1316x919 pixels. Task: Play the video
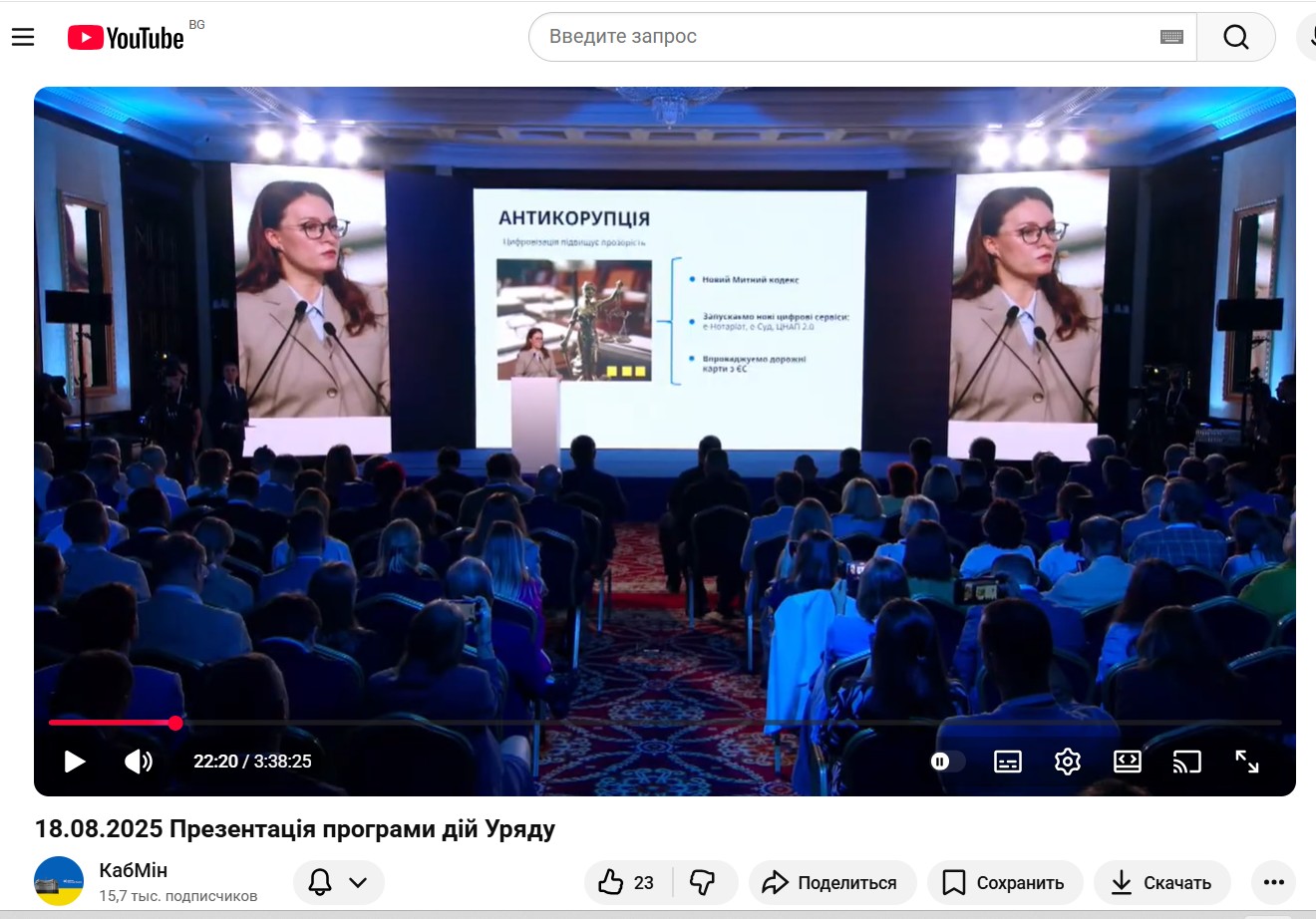[x=75, y=762]
